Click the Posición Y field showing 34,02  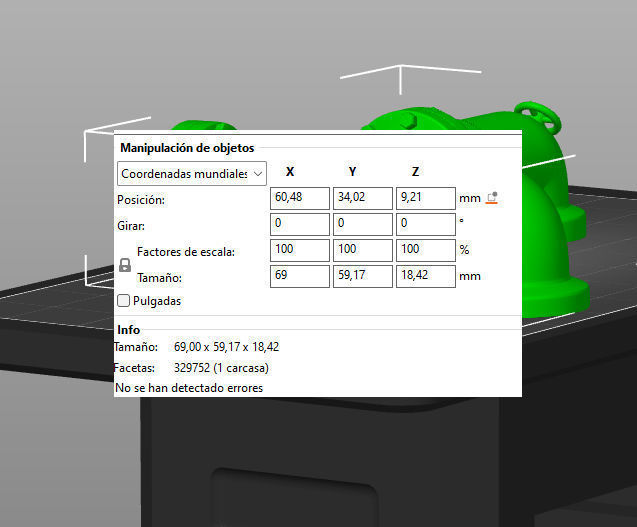(363, 198)
